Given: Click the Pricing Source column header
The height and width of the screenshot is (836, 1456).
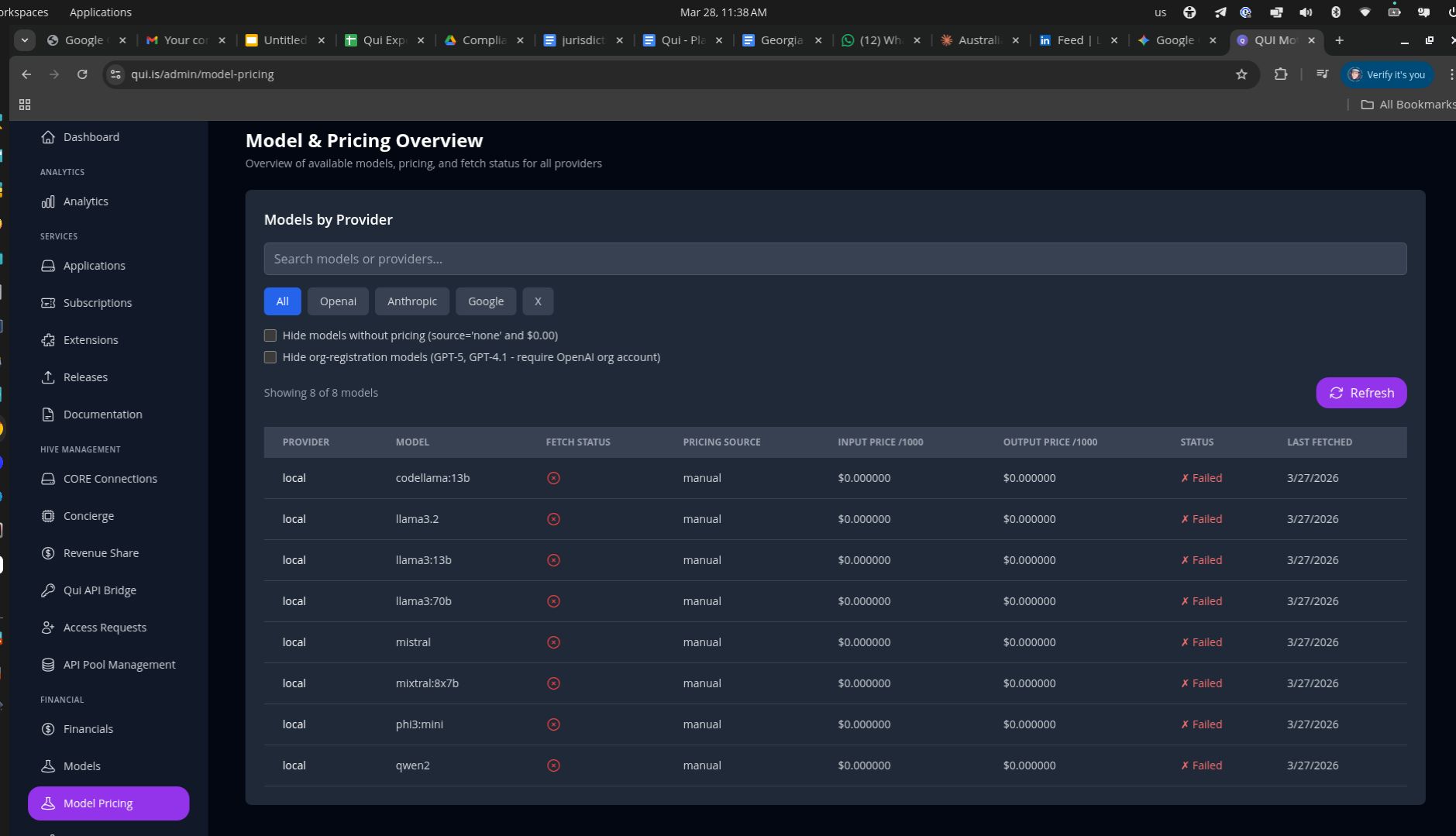Looking at the screenshot, I should (721, 442).
